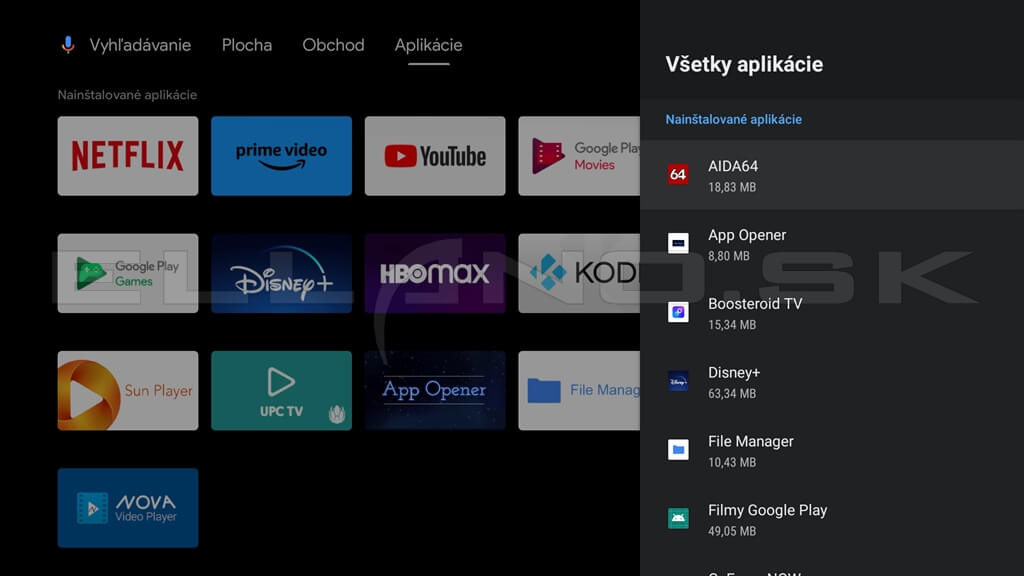Screen dimensions: 1024x576
Task: Select the Aplikácie tab
Action: pos(428,45)
